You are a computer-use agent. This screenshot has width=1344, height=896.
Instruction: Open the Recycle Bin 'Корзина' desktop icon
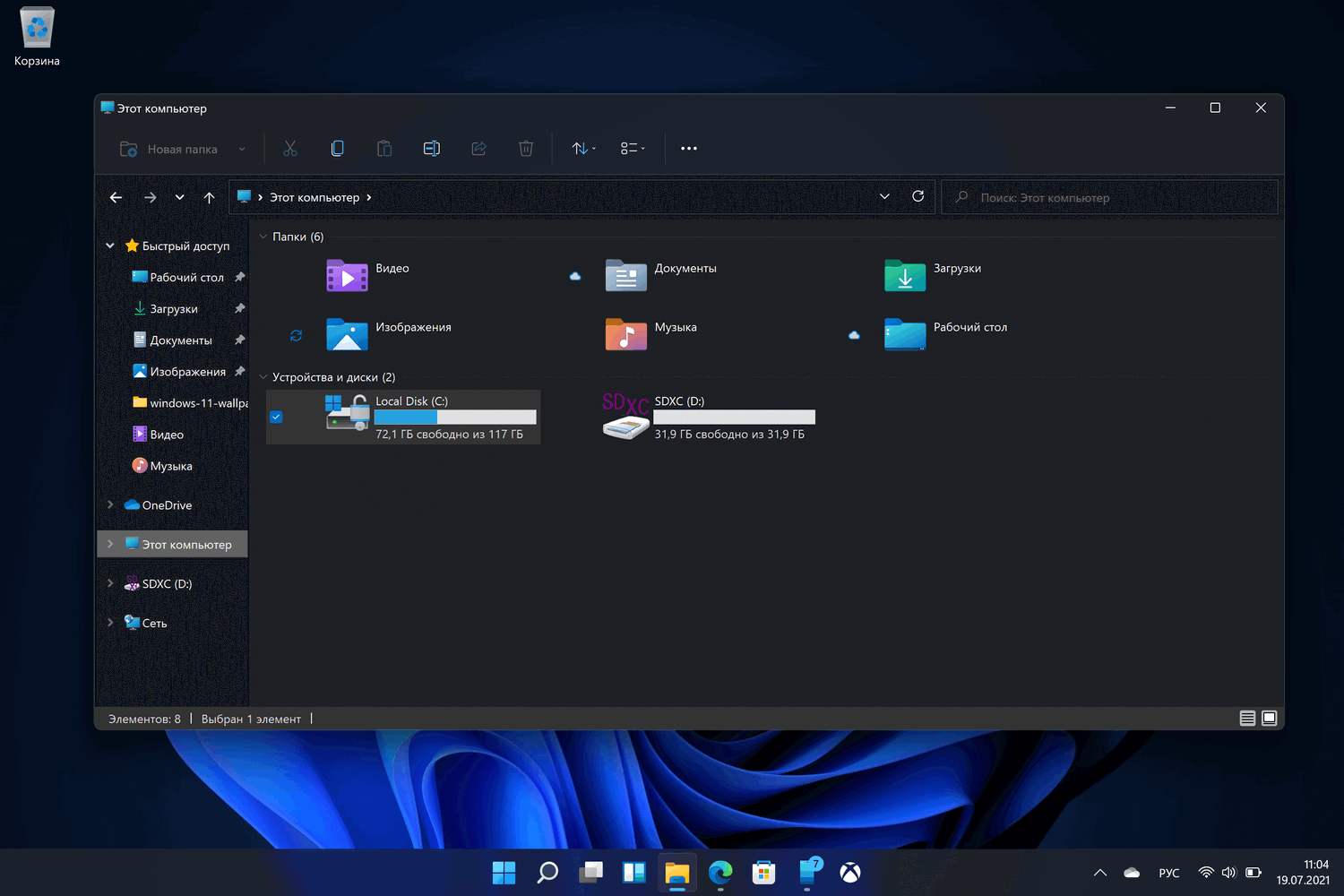point(37,37)
